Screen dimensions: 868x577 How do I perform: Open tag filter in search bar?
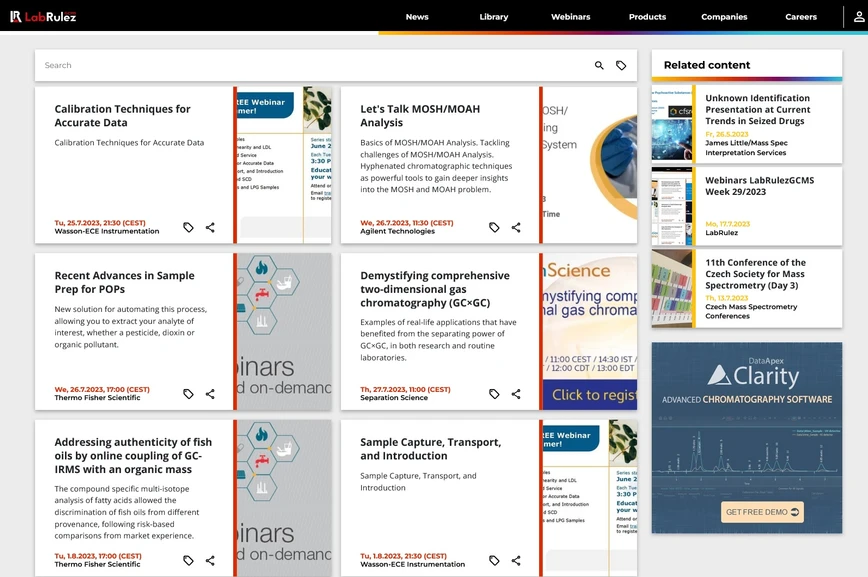[x=621, y=65]
